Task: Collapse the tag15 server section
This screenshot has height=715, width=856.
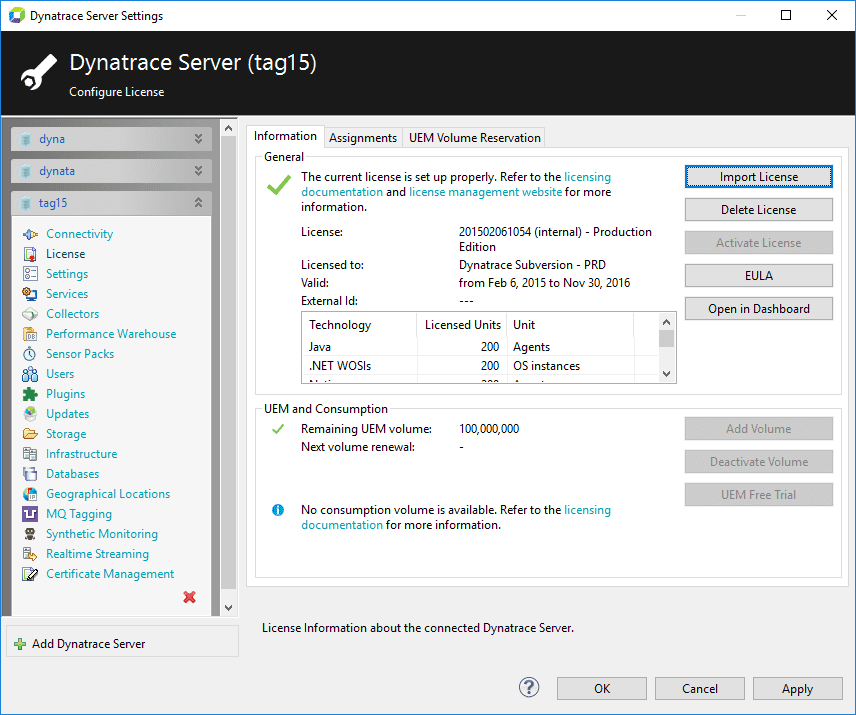Action: tap(198, 203)
